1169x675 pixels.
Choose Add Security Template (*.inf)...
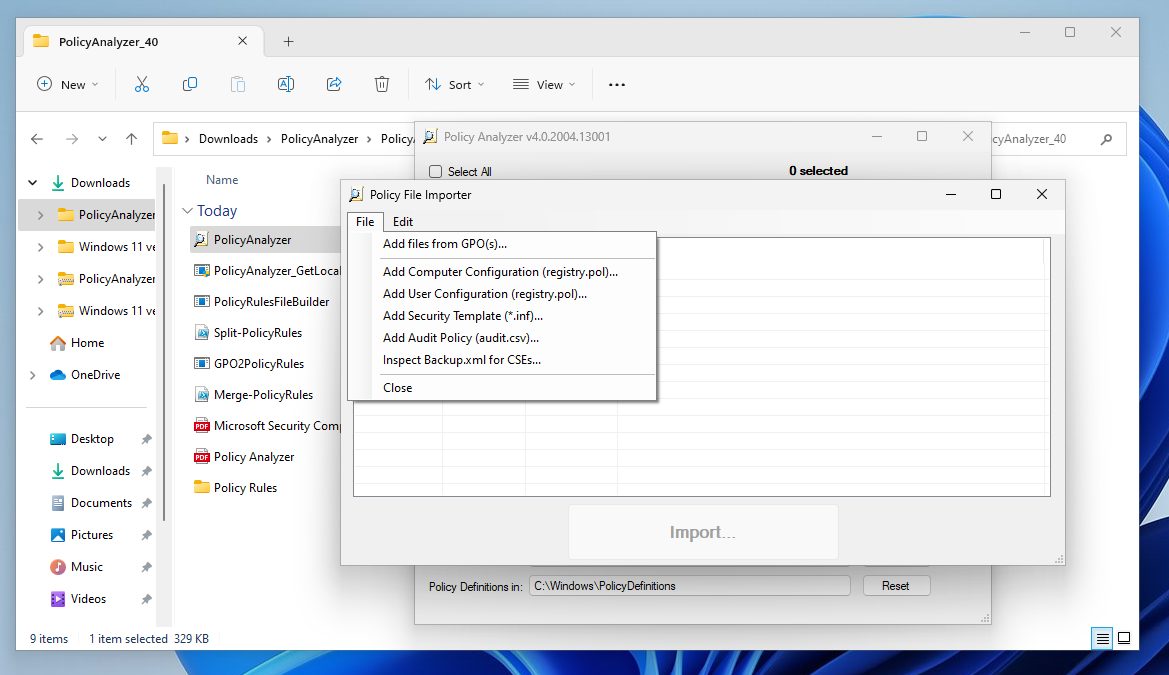(x=463, y=316)
